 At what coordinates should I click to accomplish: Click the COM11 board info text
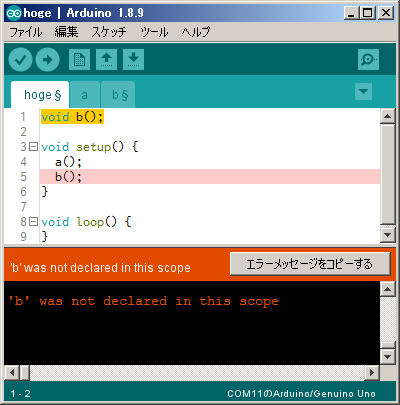point(301,394)
